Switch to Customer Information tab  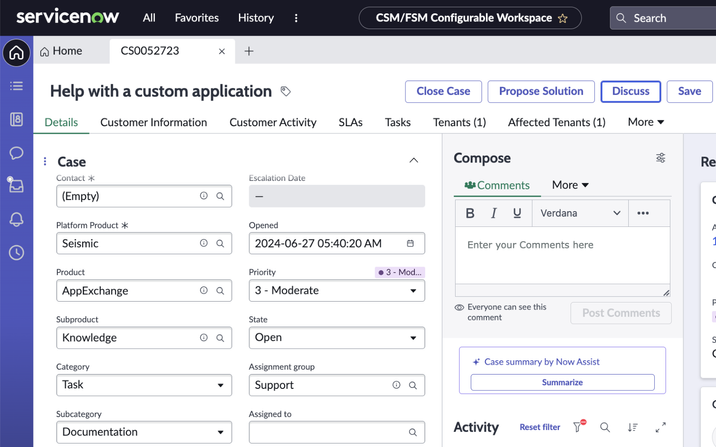[x=154, y=122]
